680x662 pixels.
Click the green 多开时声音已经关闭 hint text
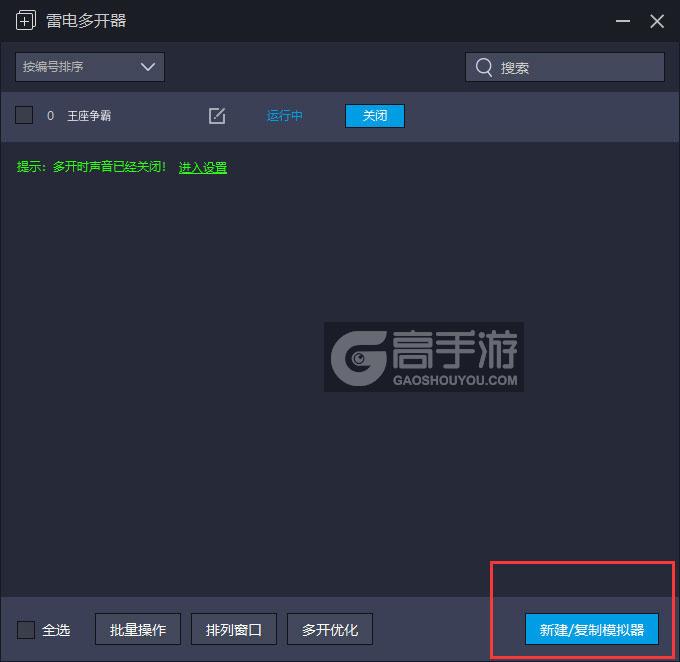pos(92,168)
